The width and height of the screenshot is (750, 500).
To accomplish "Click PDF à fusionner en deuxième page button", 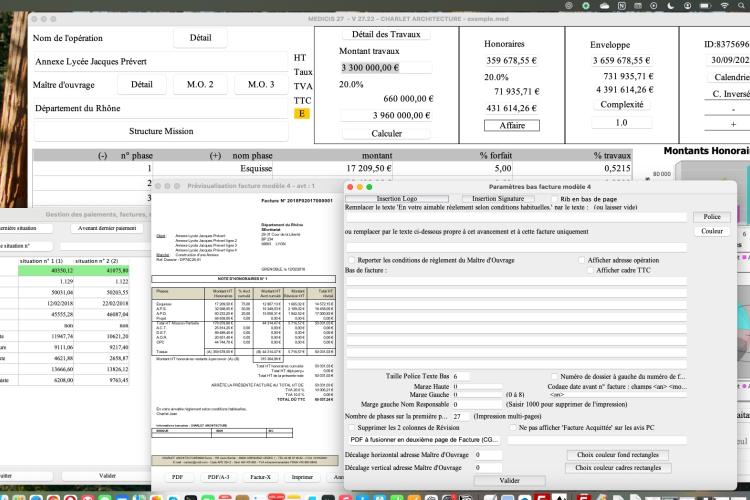I will click(424, 440).
